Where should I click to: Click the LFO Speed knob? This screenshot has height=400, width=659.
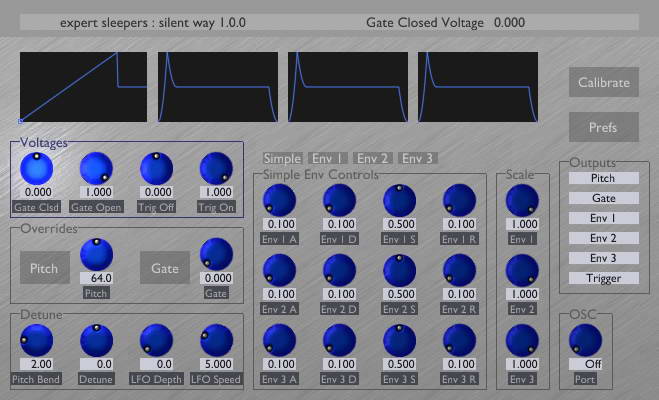[216, 340]
